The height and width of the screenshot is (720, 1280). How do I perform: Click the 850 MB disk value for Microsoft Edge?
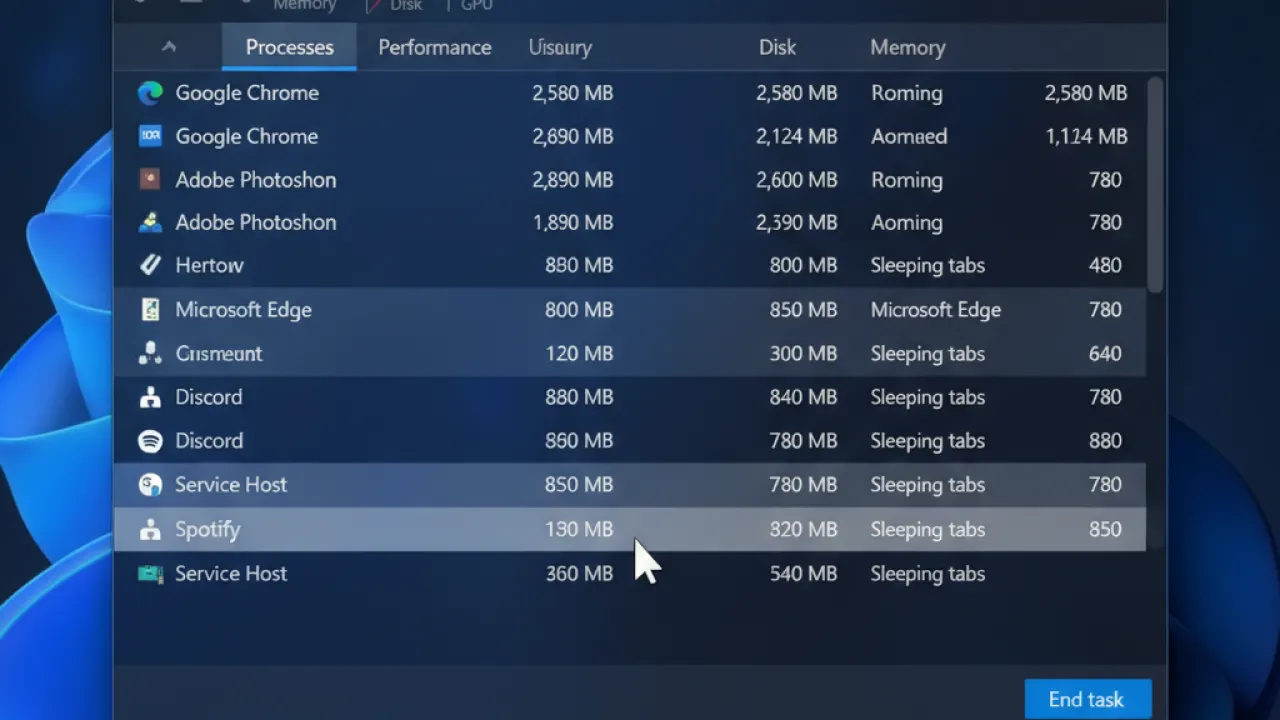click(803, 310)
